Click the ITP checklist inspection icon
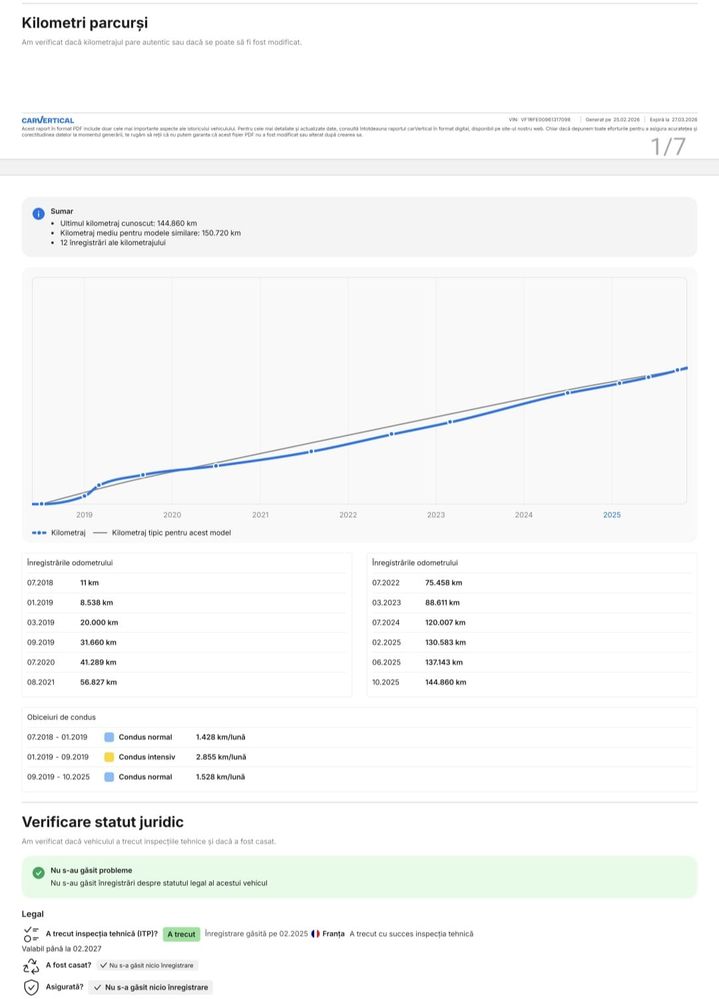719x999 pixels. pyautogui.click(x=31, y=934)
